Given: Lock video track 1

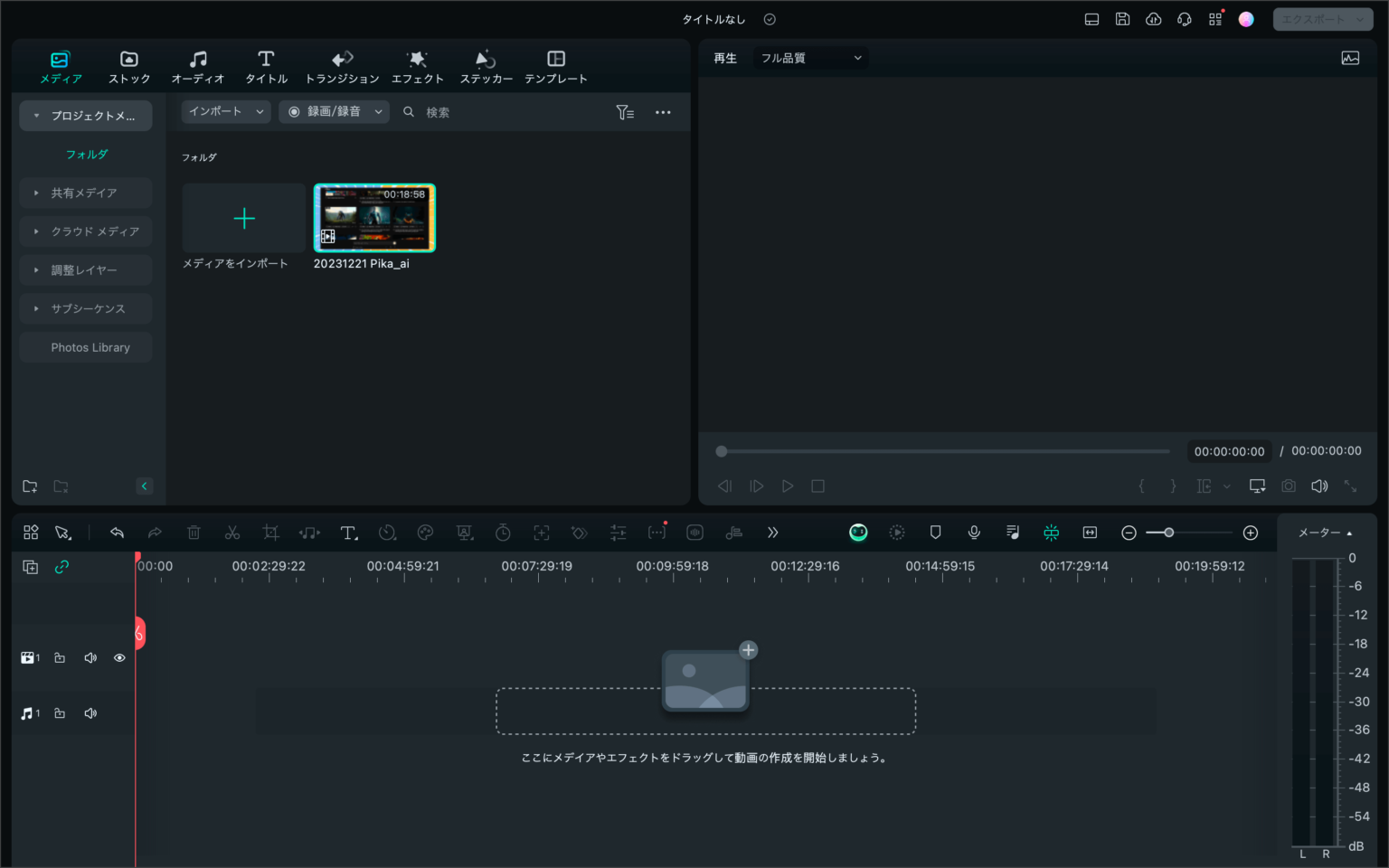Looking at the screenshot, I should tap(60, 657).
